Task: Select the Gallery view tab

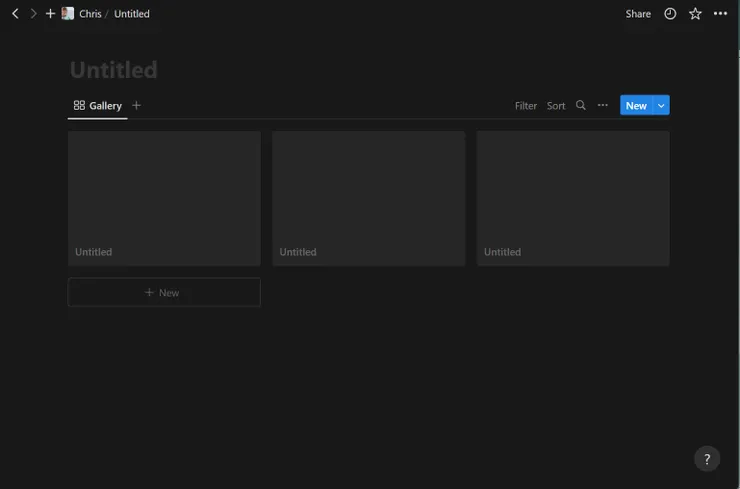Action: [98, 106]
